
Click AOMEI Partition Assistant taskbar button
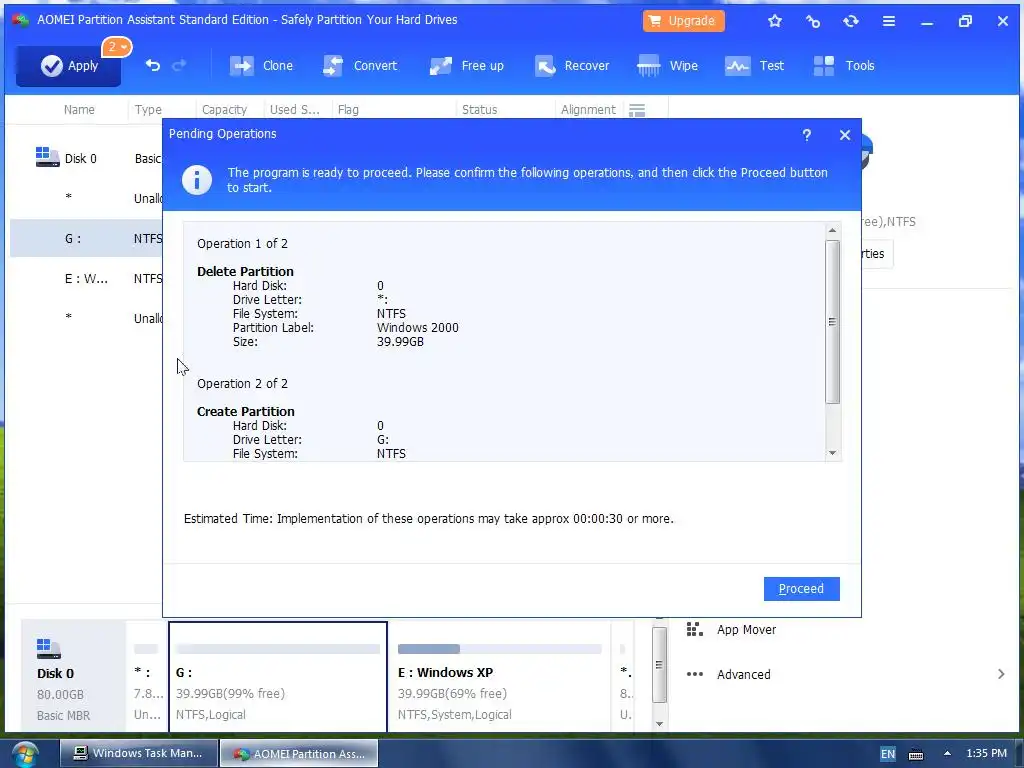point(299,753)
